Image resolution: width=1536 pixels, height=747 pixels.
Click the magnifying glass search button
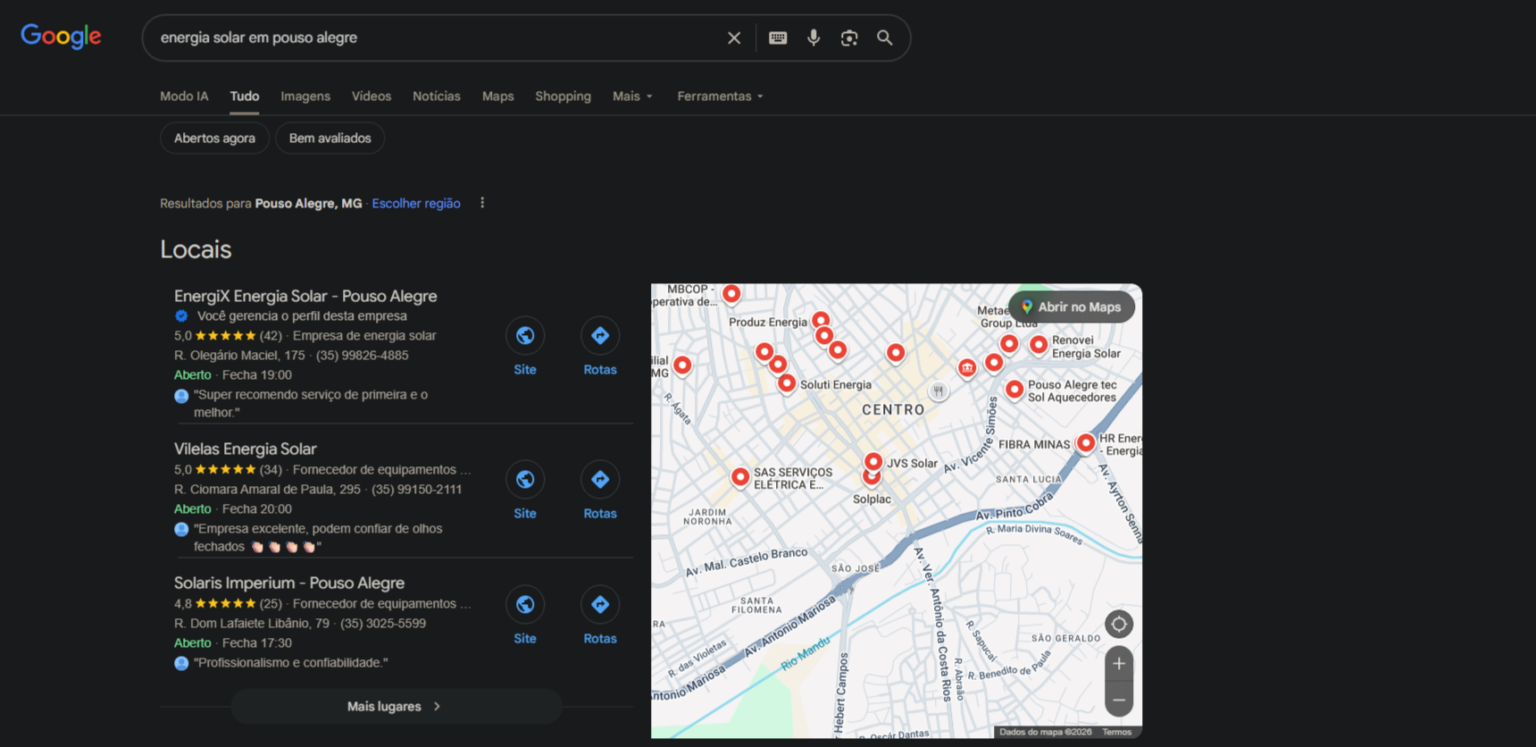pyautogui.click(x=885, y=38)
